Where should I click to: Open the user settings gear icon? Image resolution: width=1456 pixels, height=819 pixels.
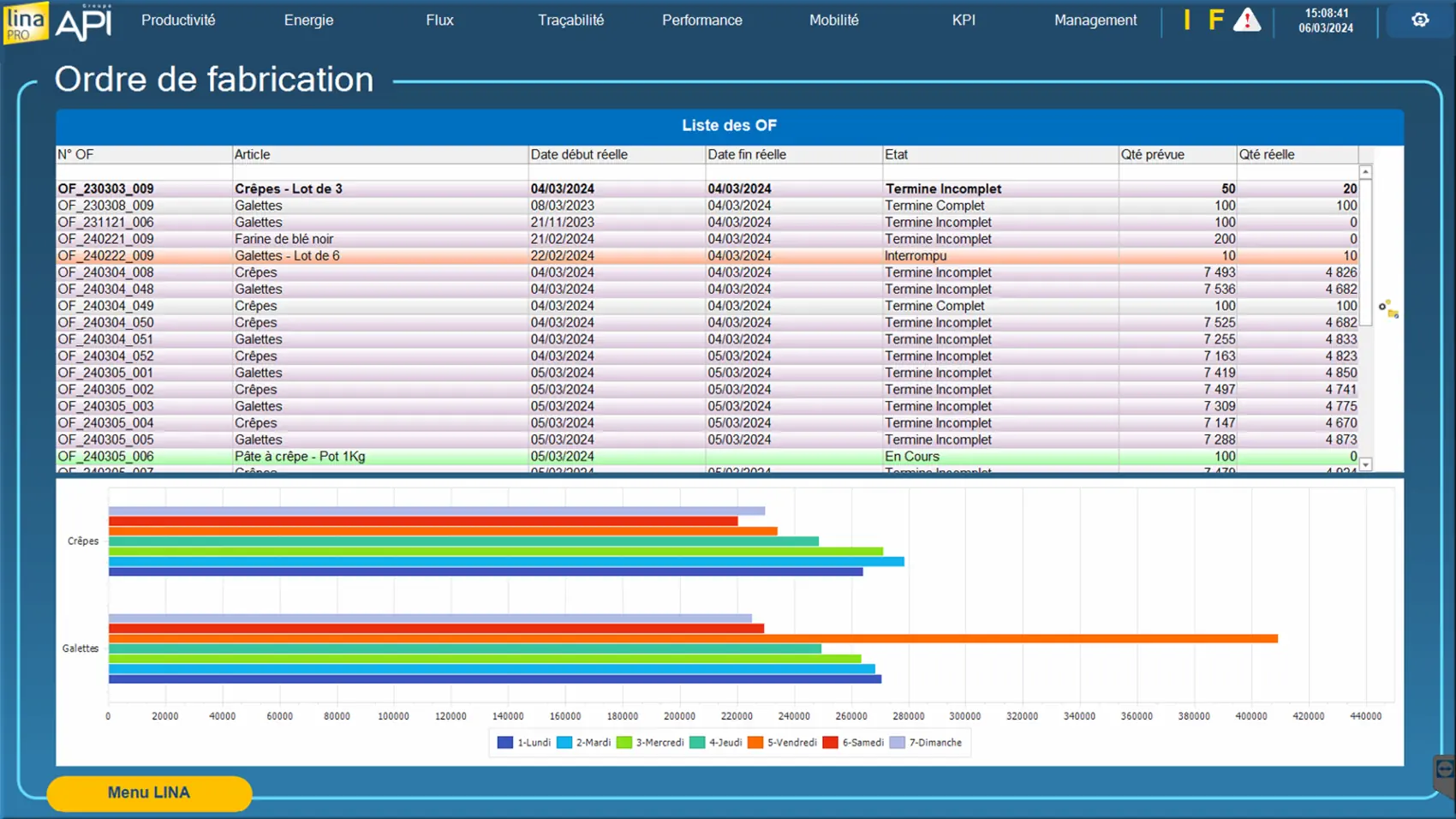click(x=1420, y=20)
